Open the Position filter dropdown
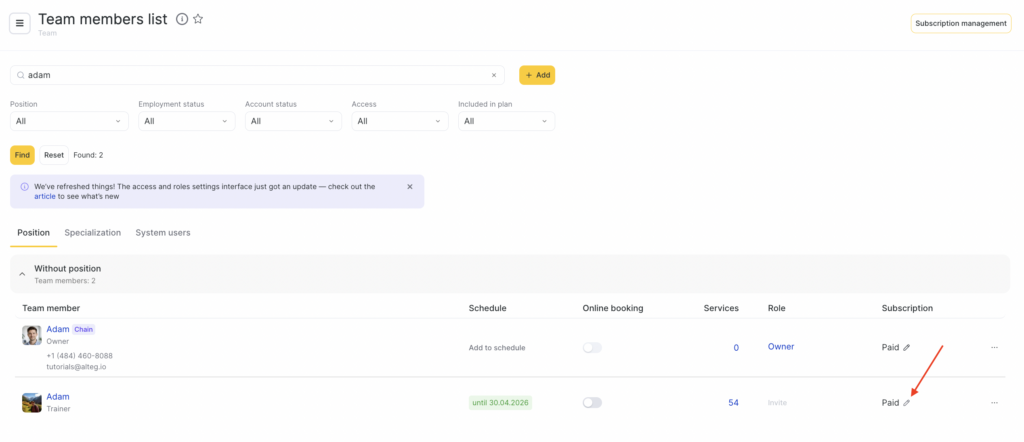The image size is (1024, 442). (69, 121)
